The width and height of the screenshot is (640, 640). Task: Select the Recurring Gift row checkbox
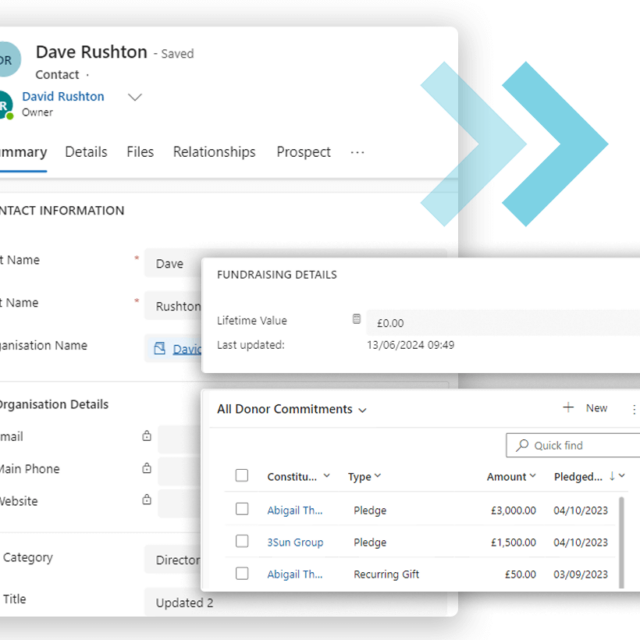pos(242,573)
